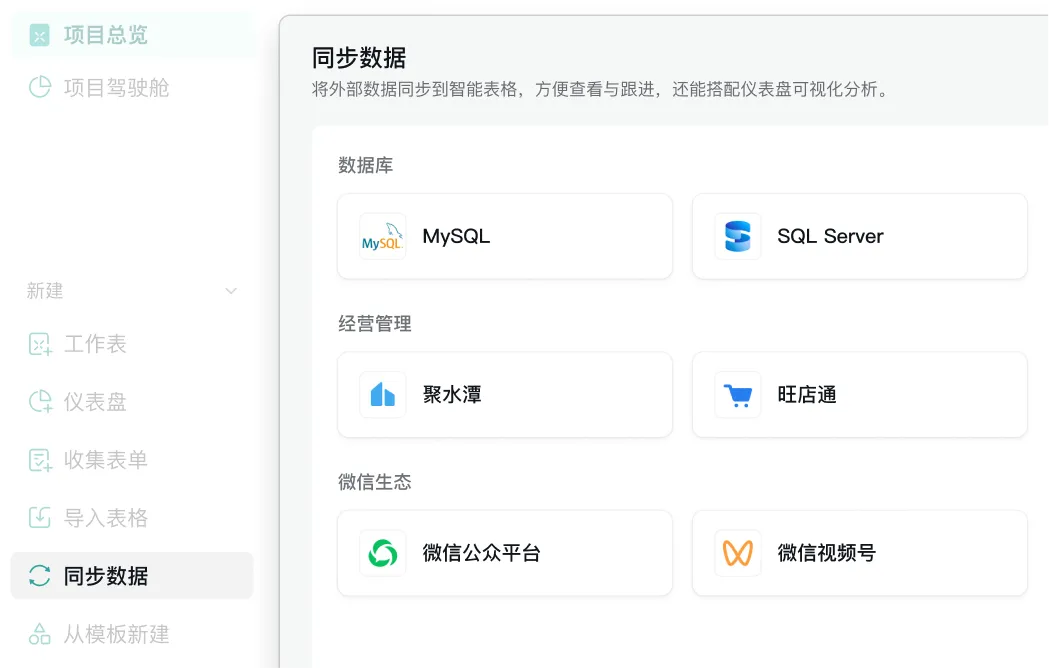Select the MySQL data source card
This screenshot has height=668, width=1049.
504,237
